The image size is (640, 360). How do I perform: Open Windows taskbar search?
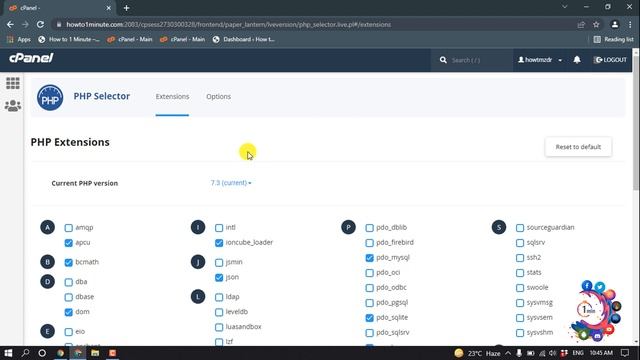point(25,353)
